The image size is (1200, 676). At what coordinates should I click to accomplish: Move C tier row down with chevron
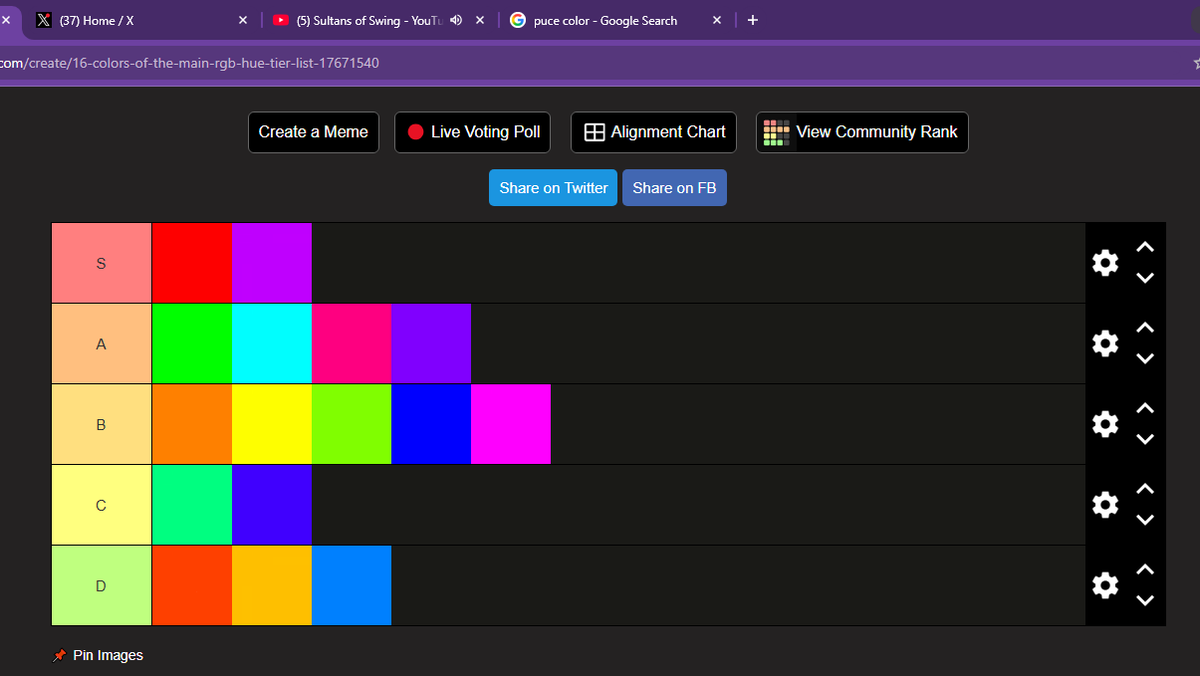[1146, 520]
